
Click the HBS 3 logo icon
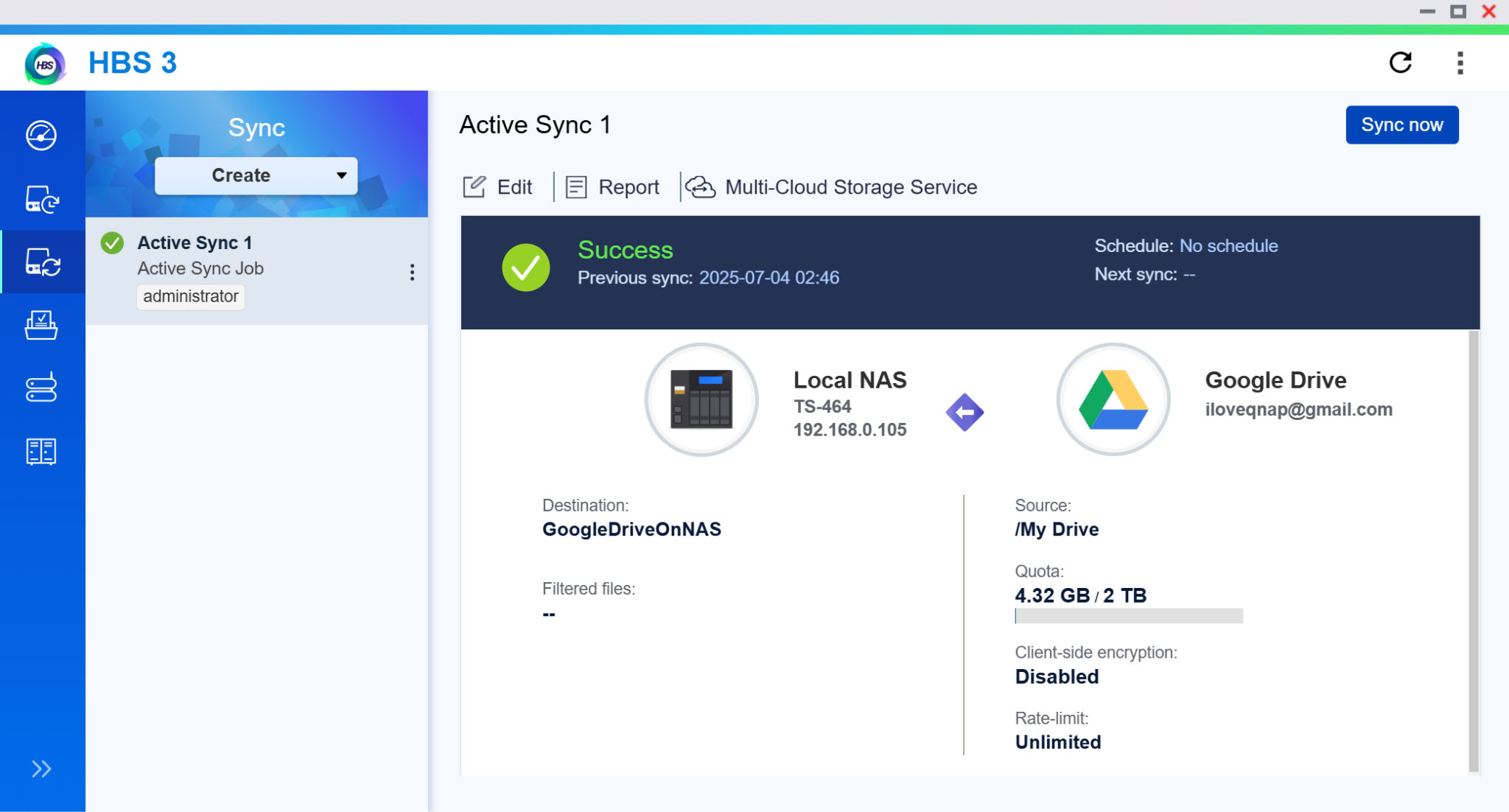[45, 63]
